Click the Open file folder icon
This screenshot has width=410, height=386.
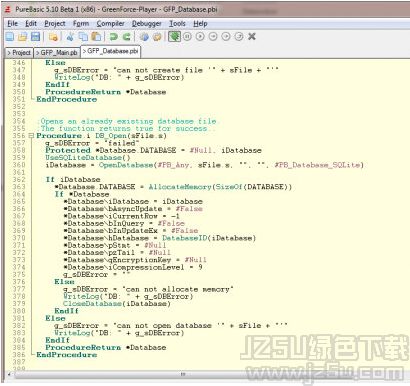click(23, 37)
